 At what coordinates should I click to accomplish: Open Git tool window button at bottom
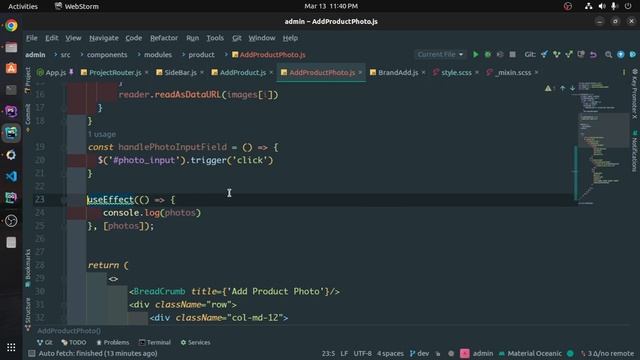click(44, 342)
